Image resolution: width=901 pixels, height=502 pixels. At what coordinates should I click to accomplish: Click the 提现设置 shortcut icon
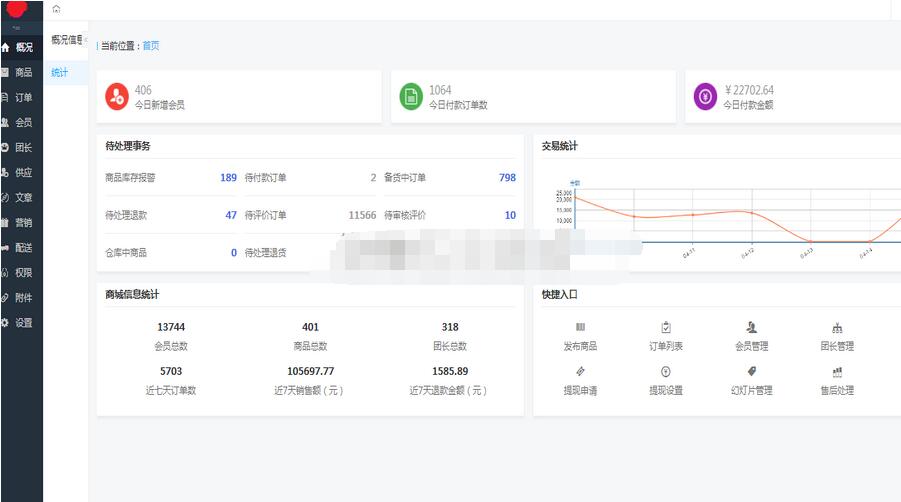coord(666,372)
